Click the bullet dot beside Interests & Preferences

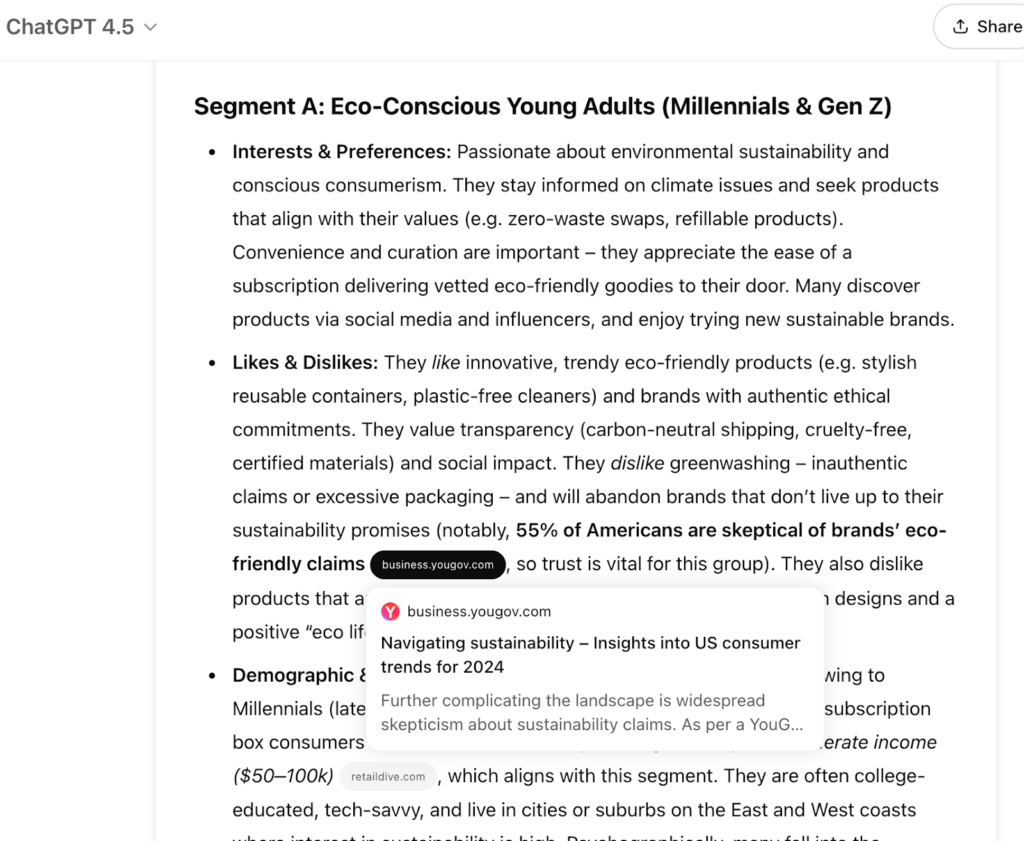(x=212, y=152)
